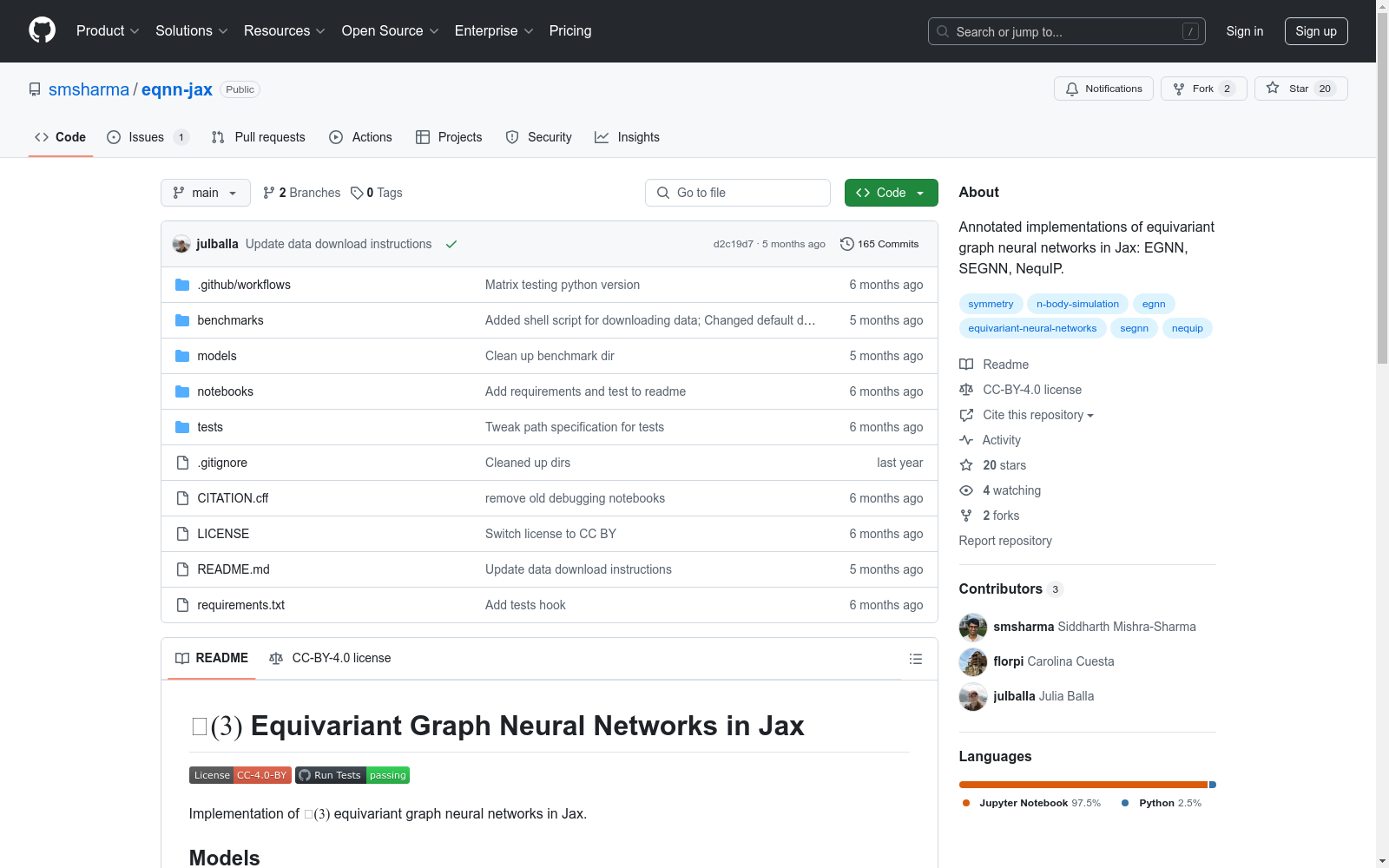Click the nequip topic tag
This screenshot has height=868, width=1389.
pos(1188,328)
